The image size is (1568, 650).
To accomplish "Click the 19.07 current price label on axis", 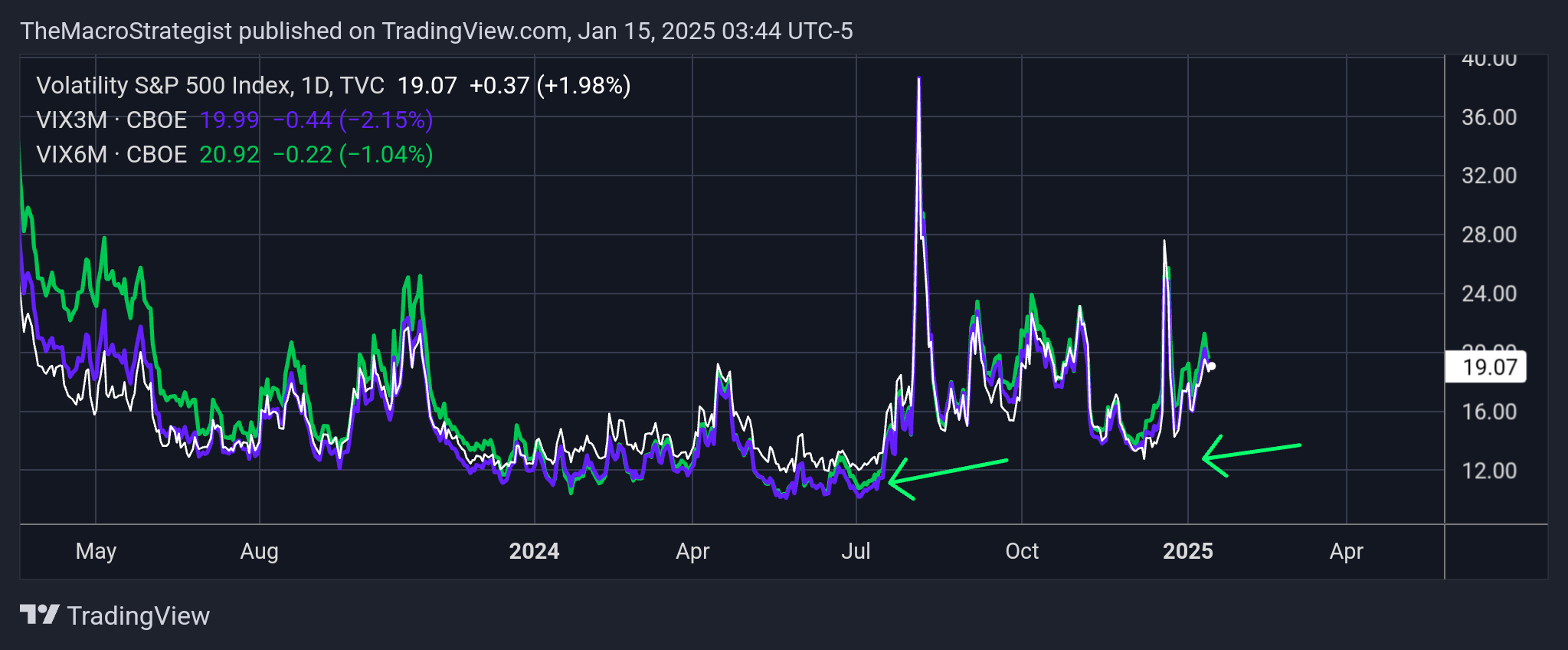I will [1485, 367].
